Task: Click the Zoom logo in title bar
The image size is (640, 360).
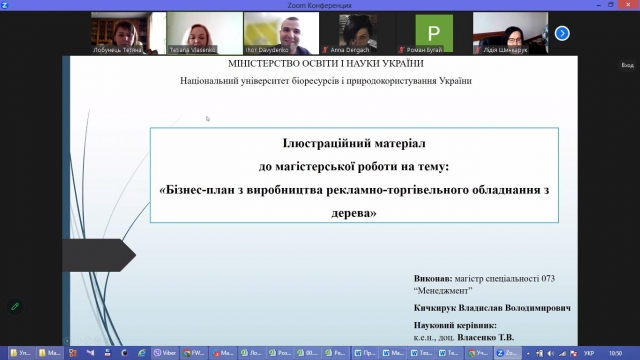Action: pyautogui.click(x=4, y=5)
